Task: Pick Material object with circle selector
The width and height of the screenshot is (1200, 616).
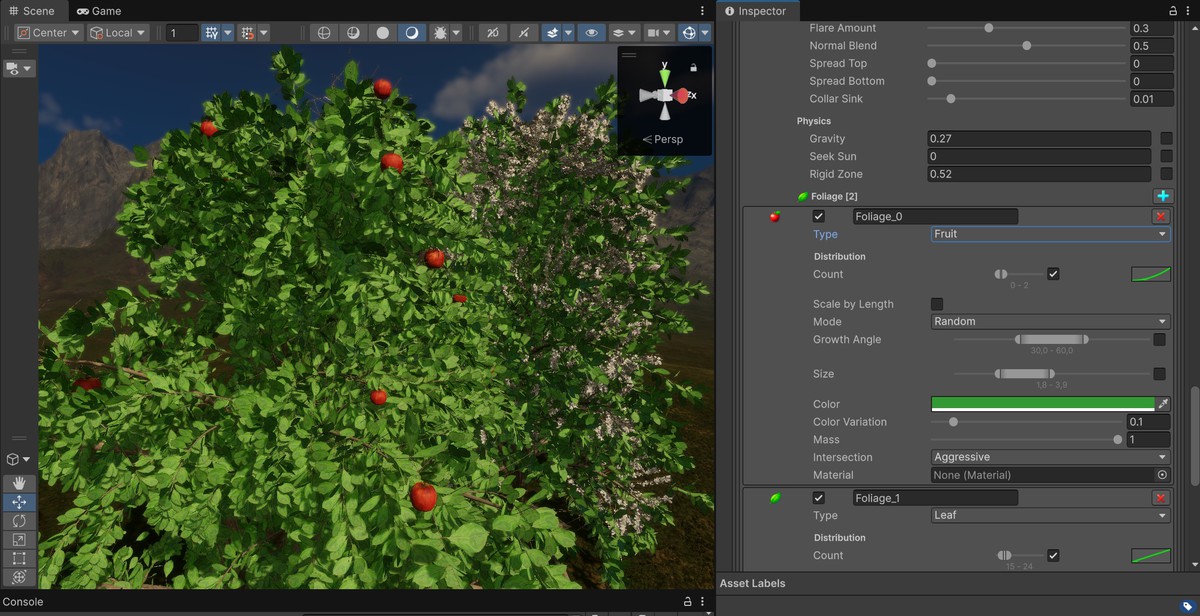Action: (1162, 475)
